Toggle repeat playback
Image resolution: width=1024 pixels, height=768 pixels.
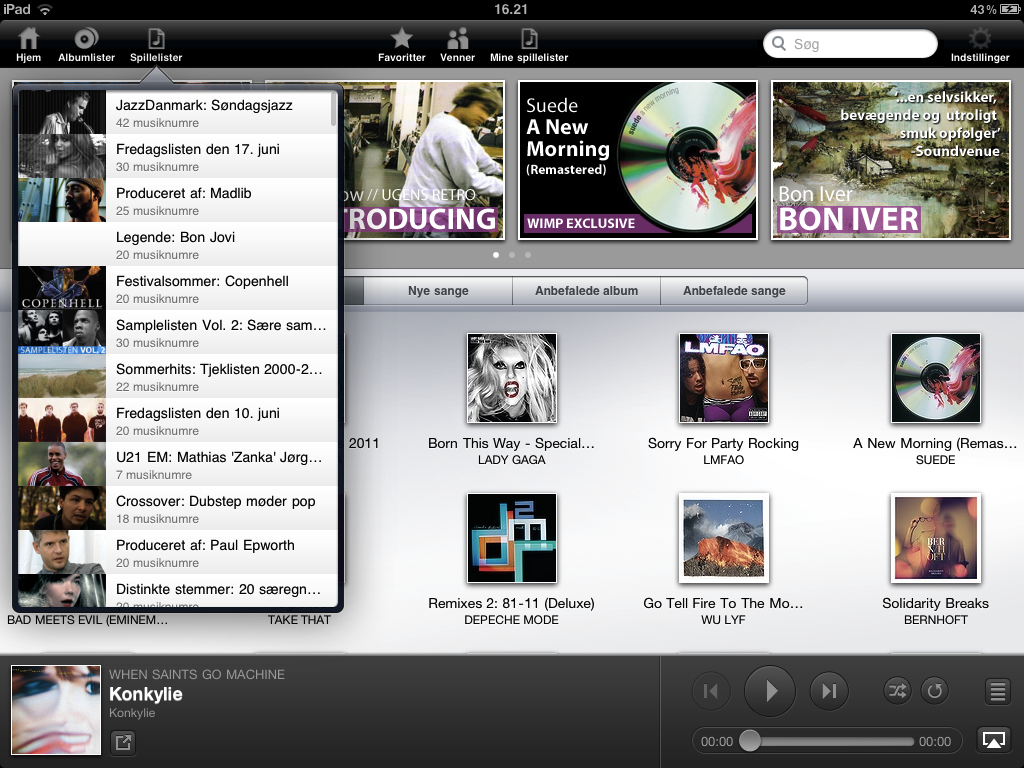pos(935,691)
